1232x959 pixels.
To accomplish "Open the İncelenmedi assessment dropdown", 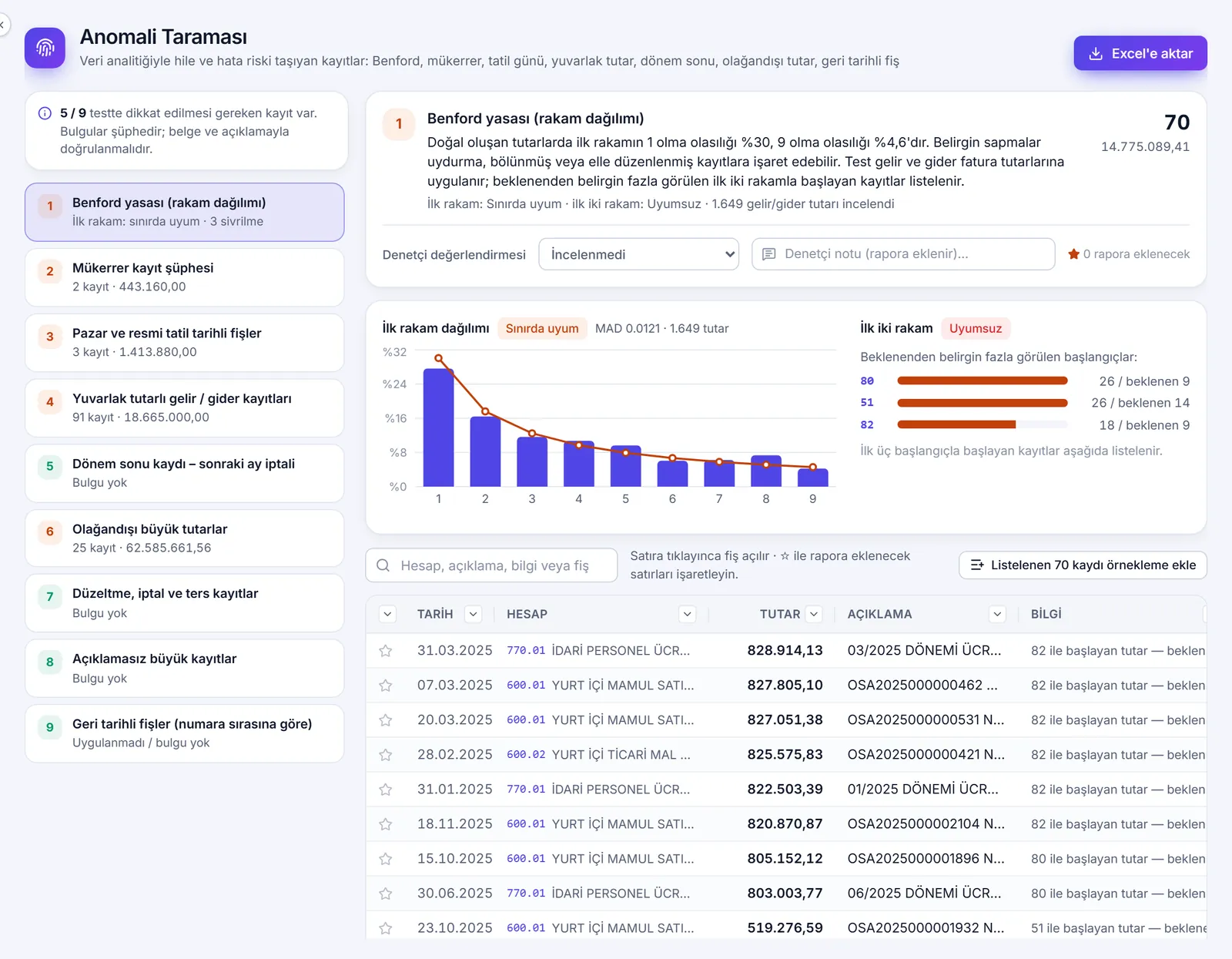I will (639, 254).
